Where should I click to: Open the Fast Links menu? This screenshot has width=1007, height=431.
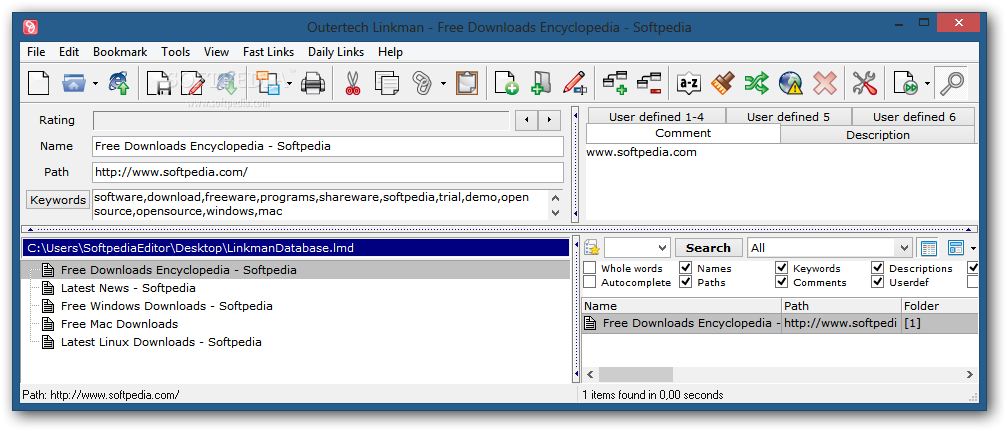pos(268,52)
